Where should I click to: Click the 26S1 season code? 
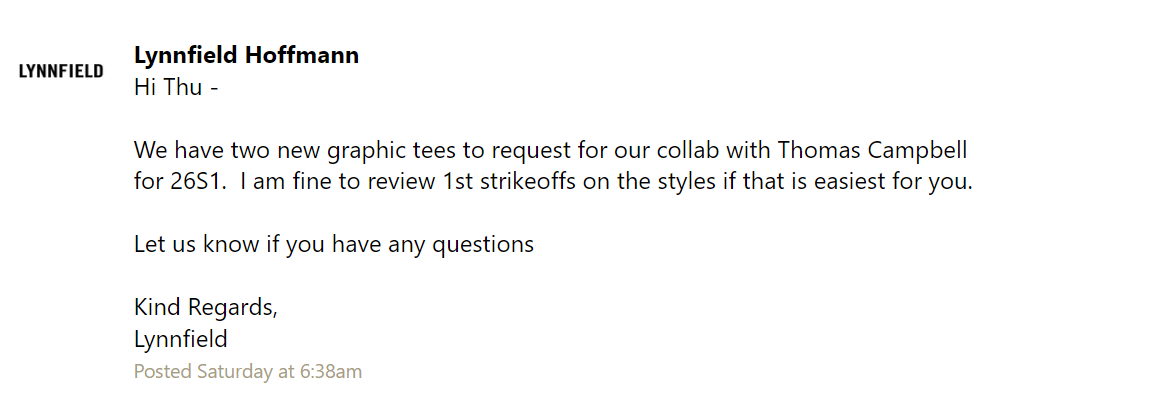[x=193, y=182]
